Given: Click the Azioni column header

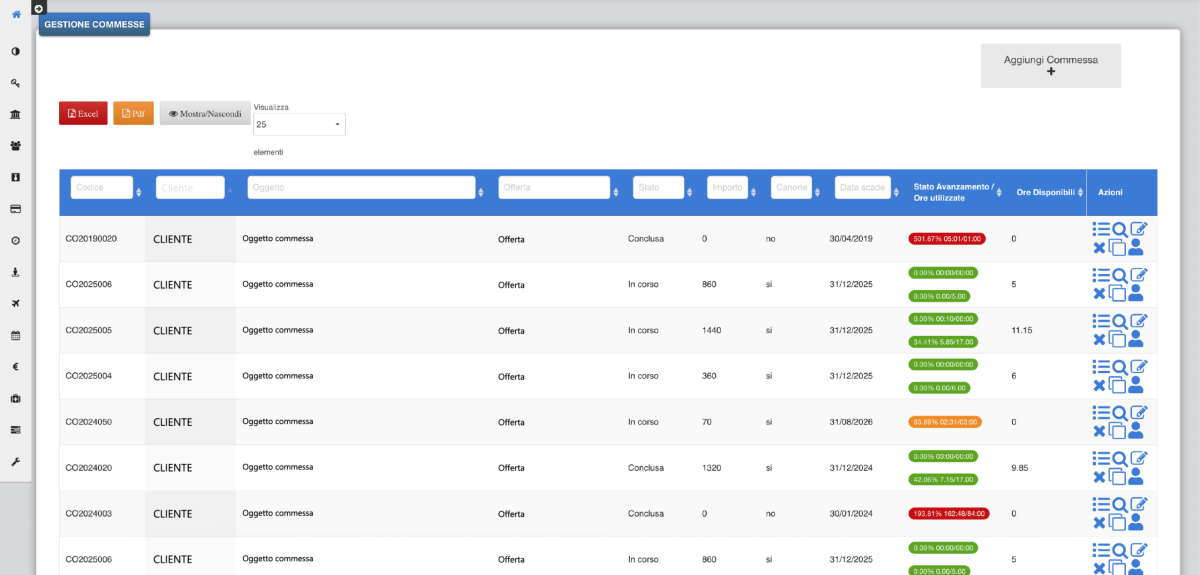Looking at the screenshot, I should 1110,192.
